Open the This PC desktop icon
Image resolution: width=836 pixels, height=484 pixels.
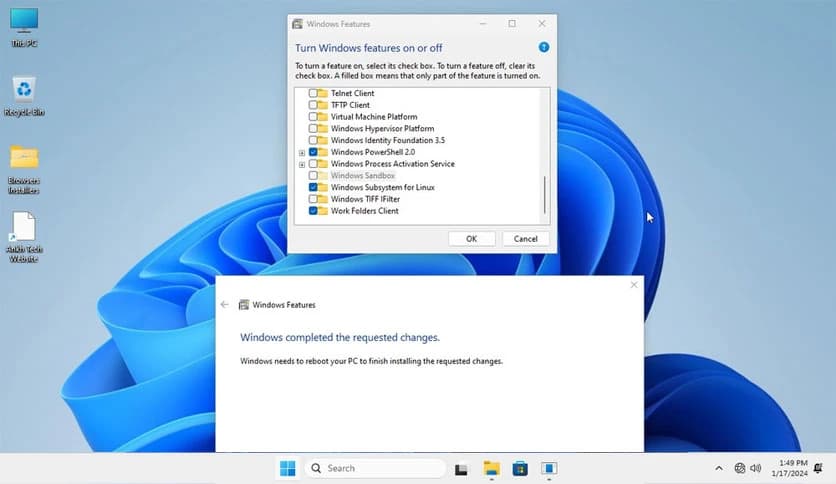[x=24, y=28]
